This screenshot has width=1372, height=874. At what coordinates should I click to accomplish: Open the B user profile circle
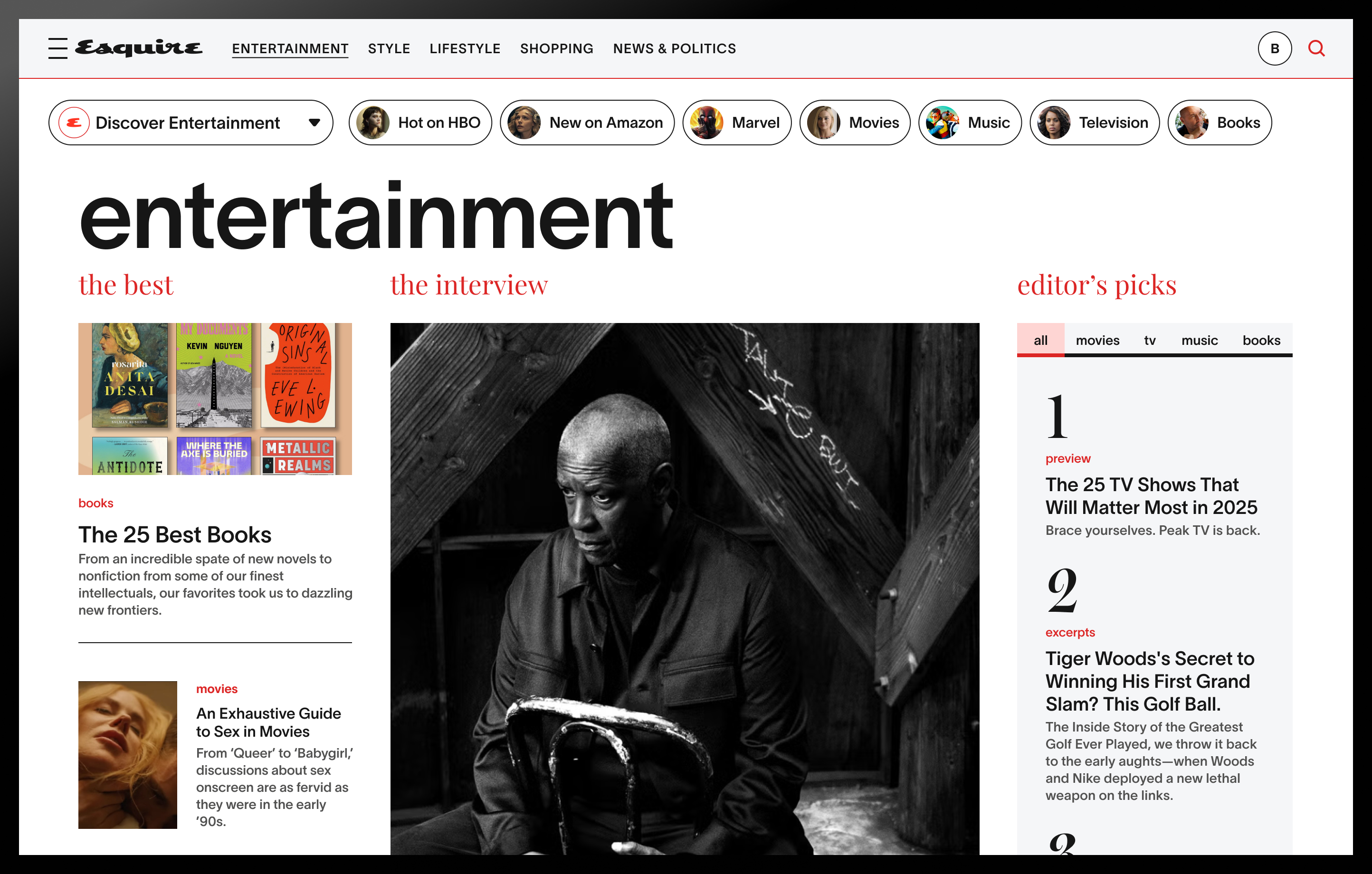coord(1275,48)
